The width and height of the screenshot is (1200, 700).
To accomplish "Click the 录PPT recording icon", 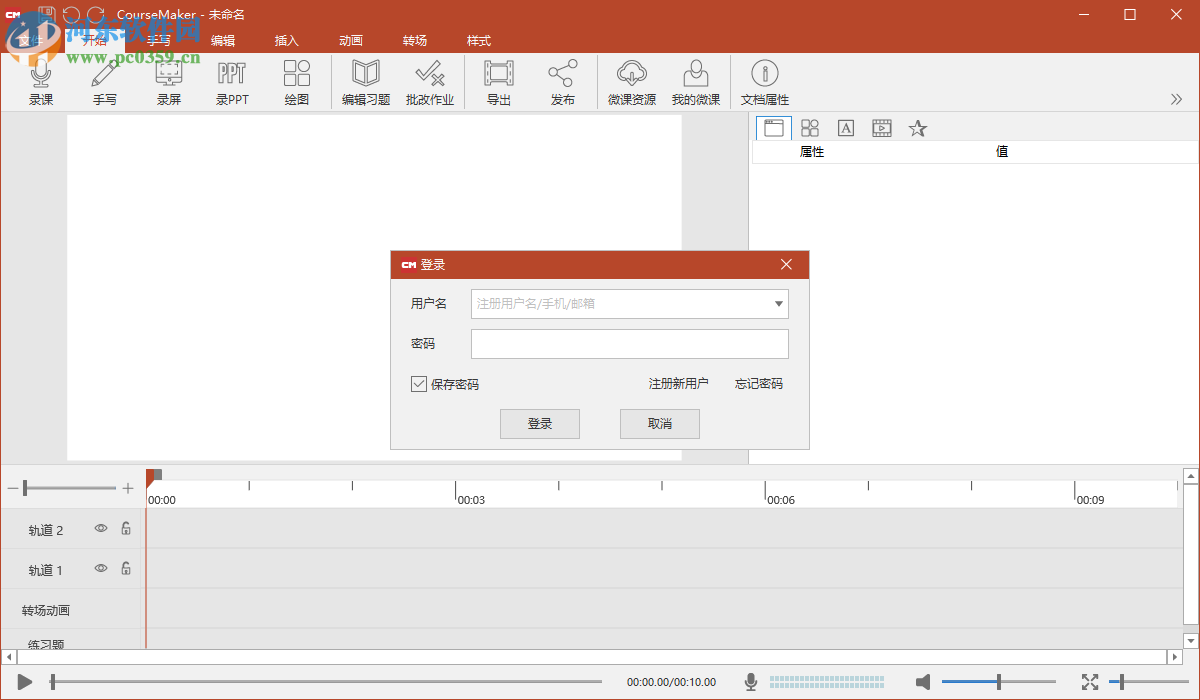I will tap(232, 80).
